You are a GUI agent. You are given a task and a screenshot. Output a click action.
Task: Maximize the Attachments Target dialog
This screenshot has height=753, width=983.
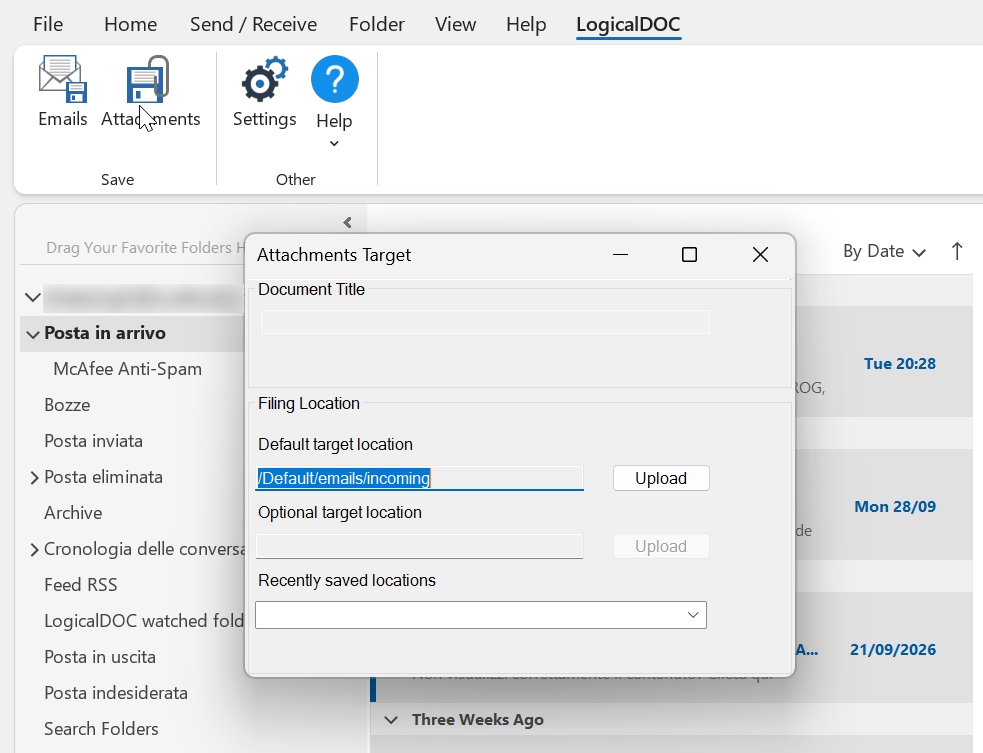pos(690,255)
